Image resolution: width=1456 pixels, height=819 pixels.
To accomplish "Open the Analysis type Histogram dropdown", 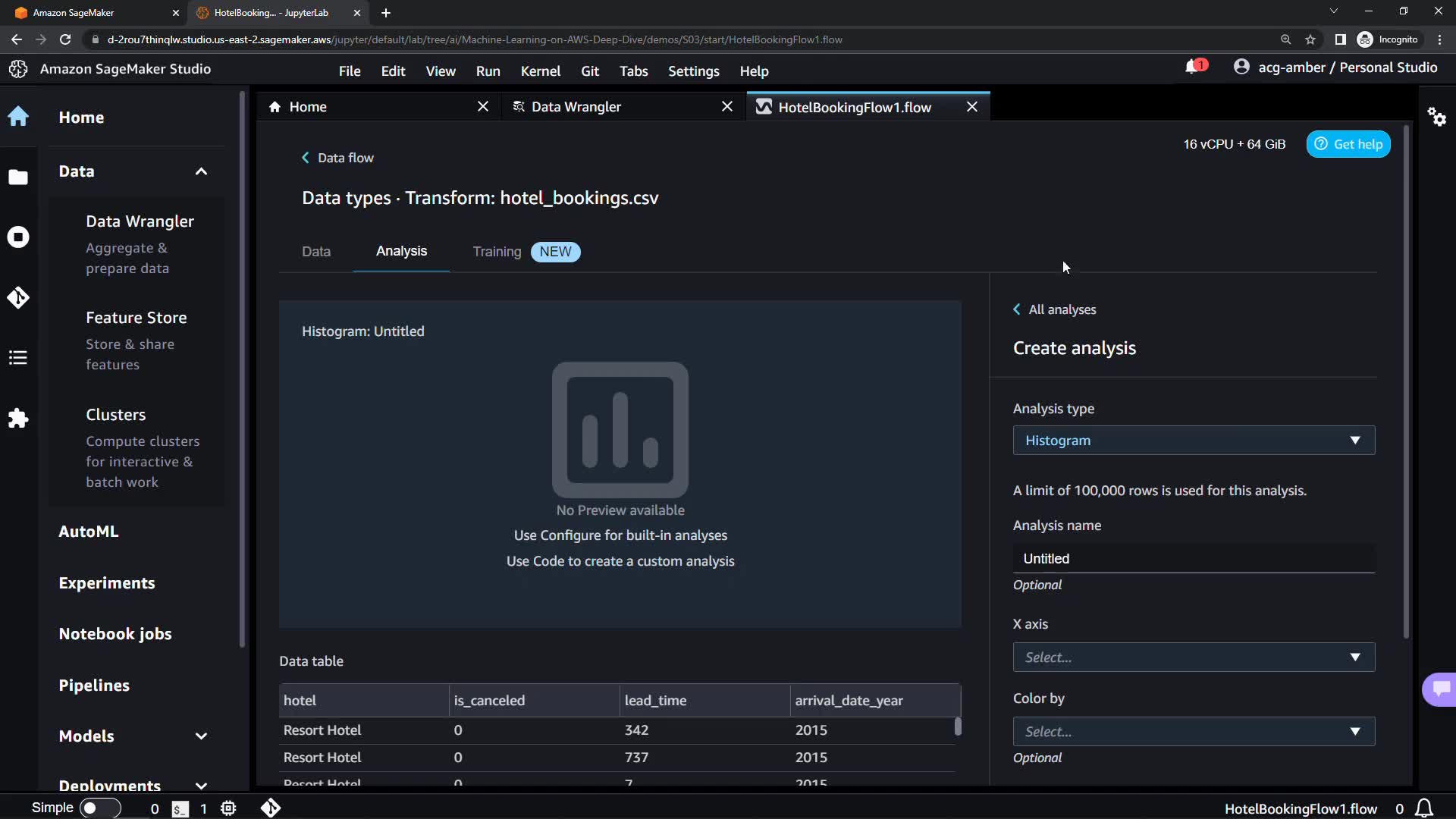I will (1193, 441).
